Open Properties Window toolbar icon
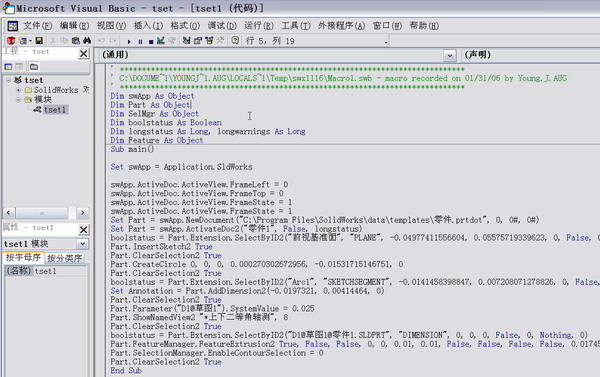The height and width of the screenshot is (377, 600). 198,41
